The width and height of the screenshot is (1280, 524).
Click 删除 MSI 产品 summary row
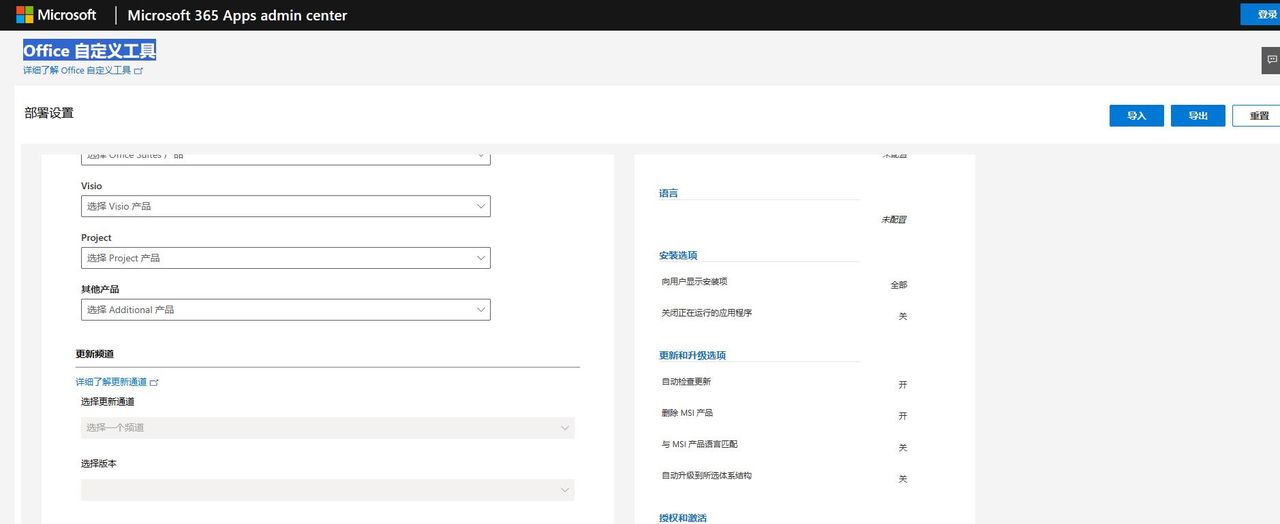point(785,414)
